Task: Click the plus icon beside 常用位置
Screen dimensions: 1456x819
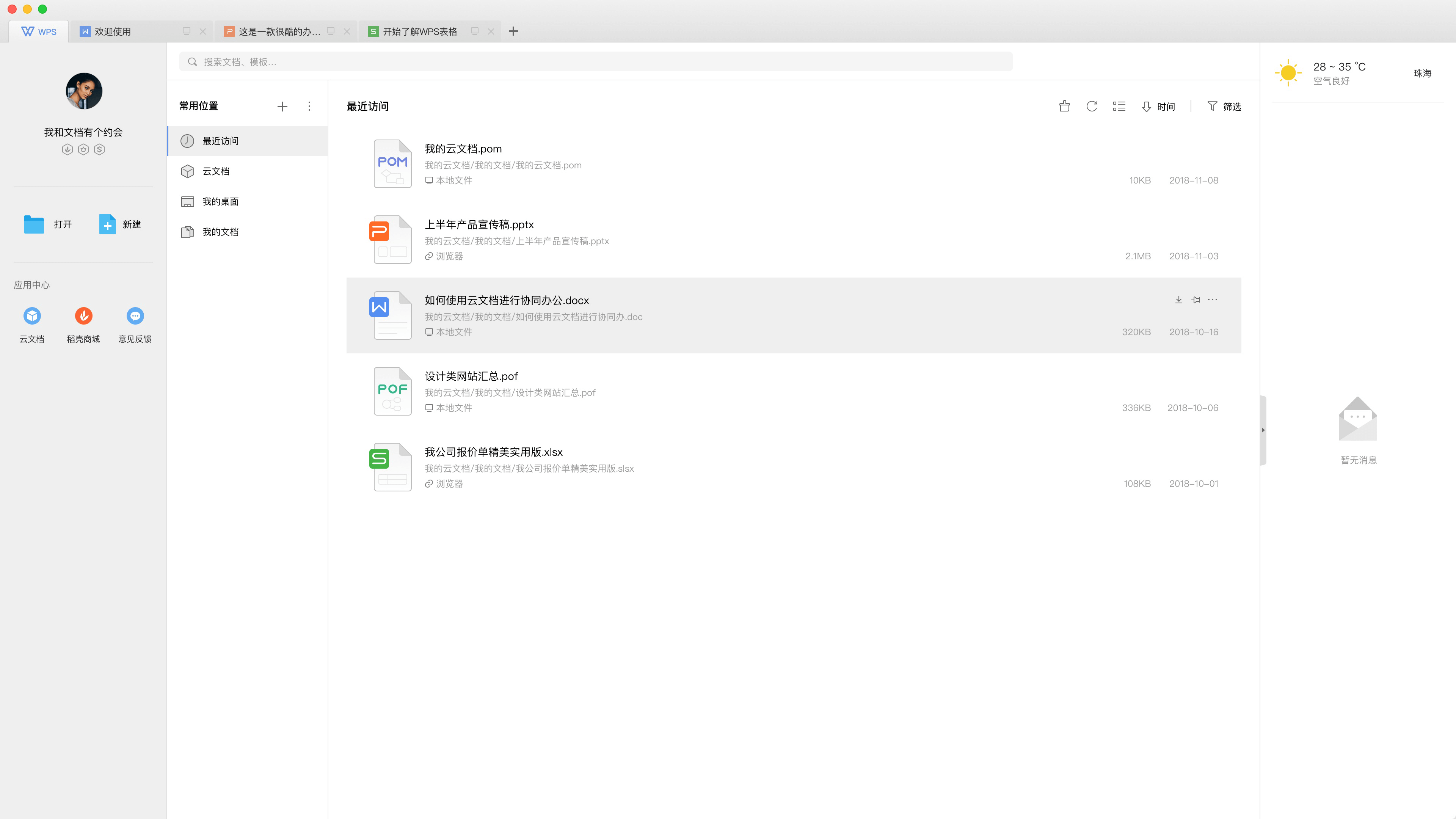Action: pos(282,106)
